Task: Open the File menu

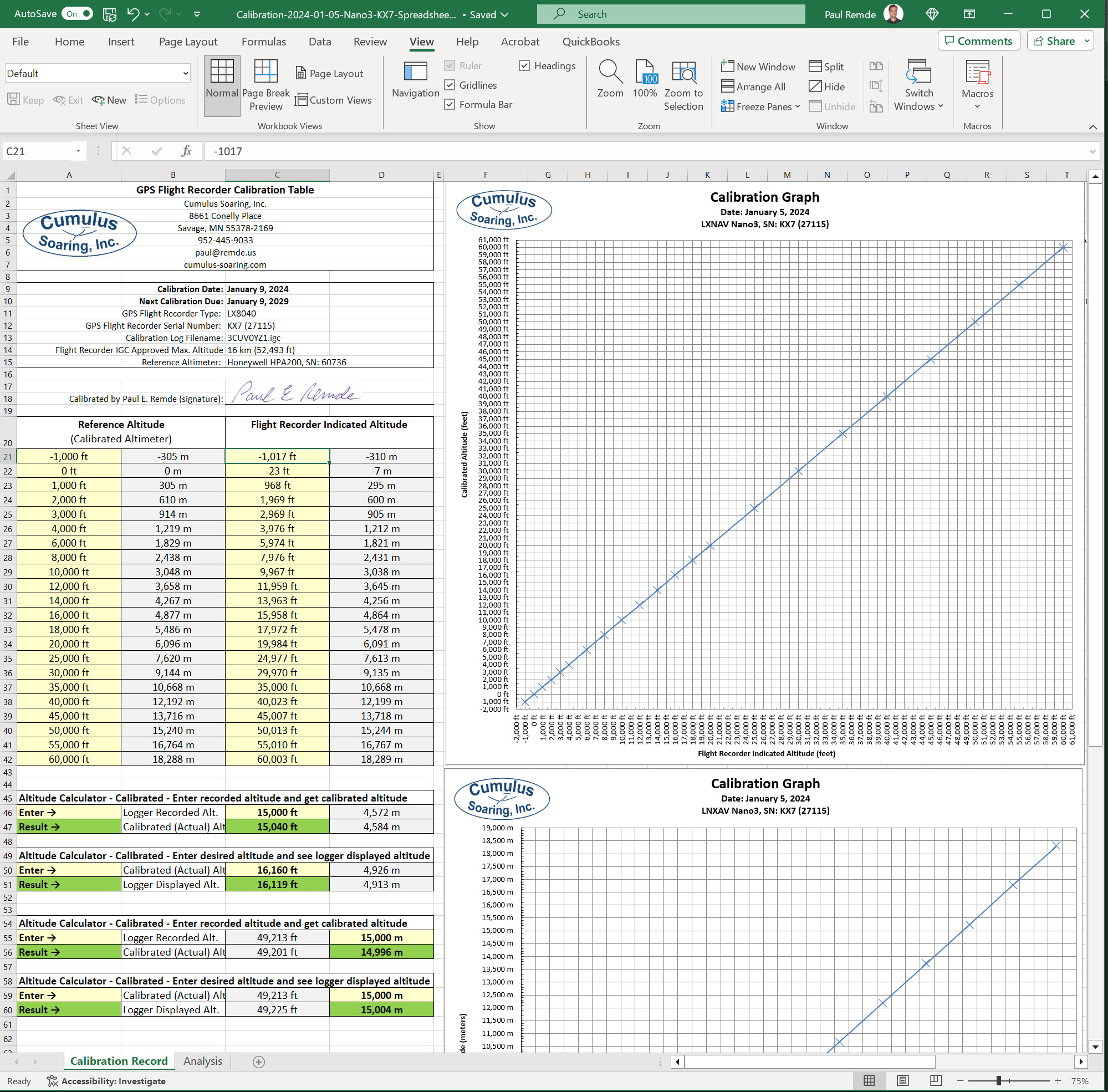Action: coord(21,41)
